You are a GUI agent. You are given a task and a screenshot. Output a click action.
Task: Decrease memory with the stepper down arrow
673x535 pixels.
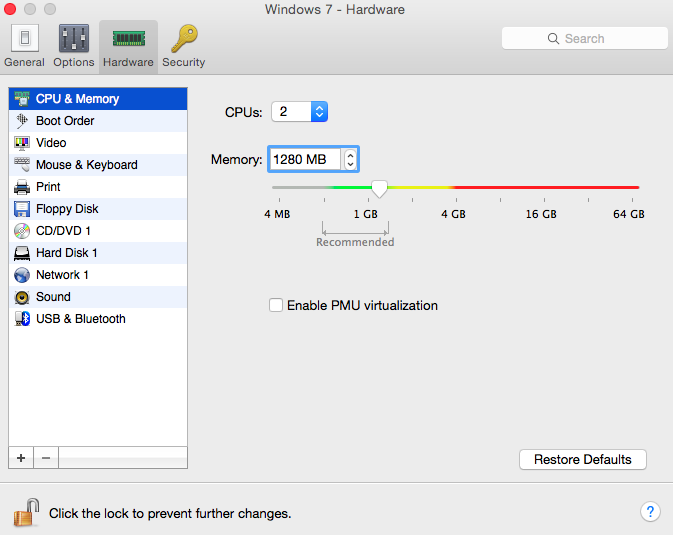click(x=350, y=164)
